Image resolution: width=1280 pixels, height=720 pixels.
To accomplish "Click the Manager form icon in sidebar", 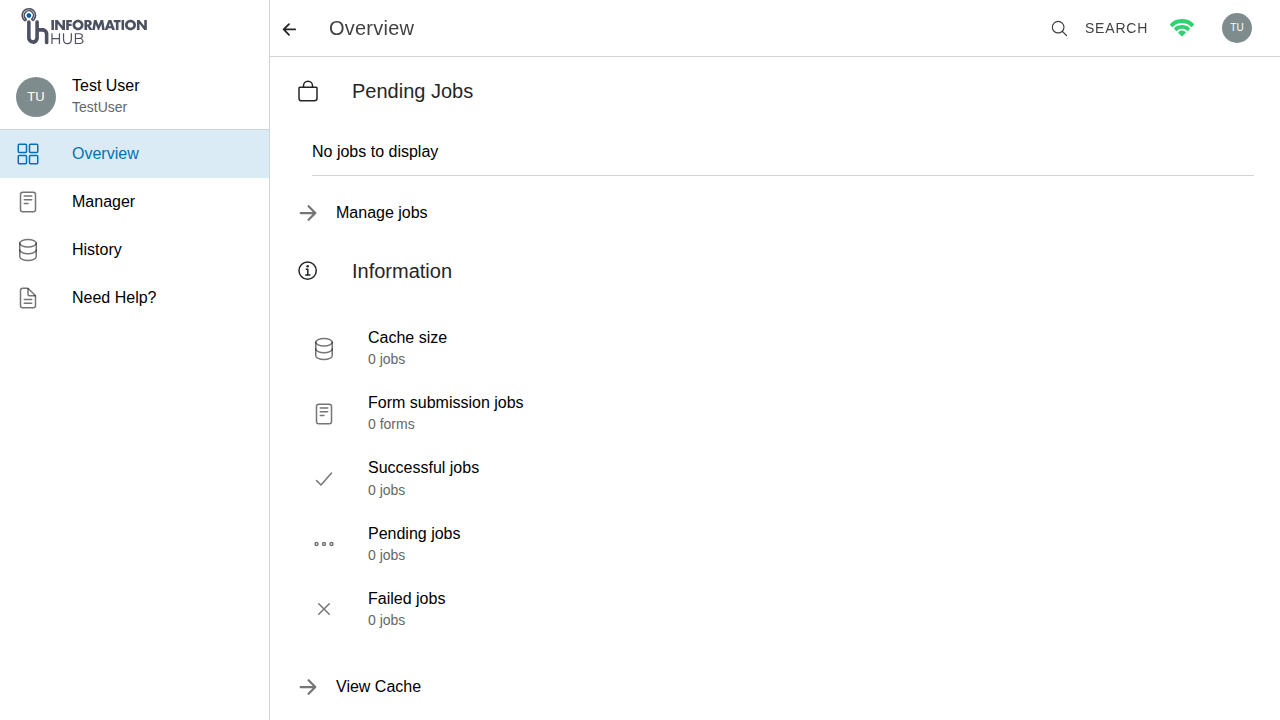I will tap(28, 202).
